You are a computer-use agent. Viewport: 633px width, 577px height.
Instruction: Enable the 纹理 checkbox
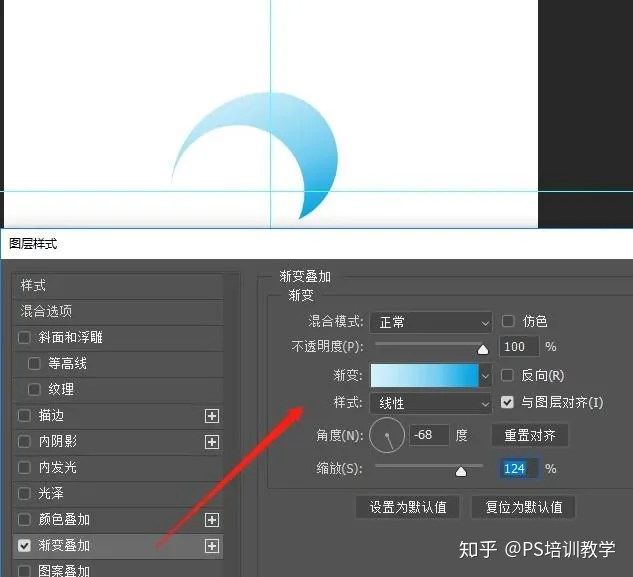click(x=34, y=389)
